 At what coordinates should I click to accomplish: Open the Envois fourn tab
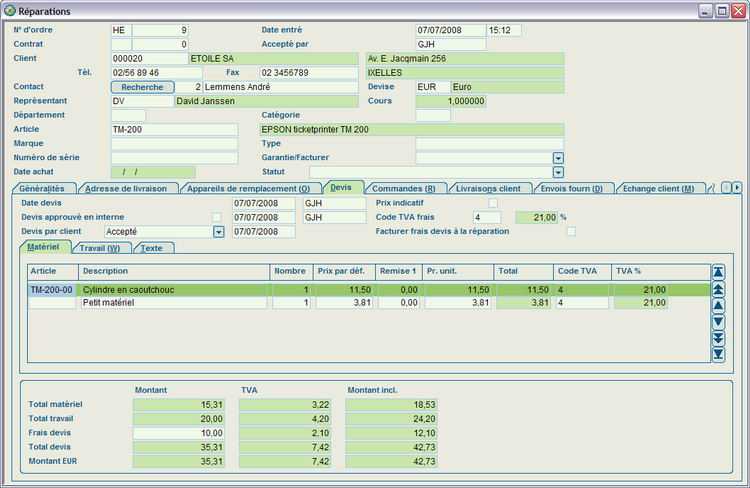click(572, 189)
